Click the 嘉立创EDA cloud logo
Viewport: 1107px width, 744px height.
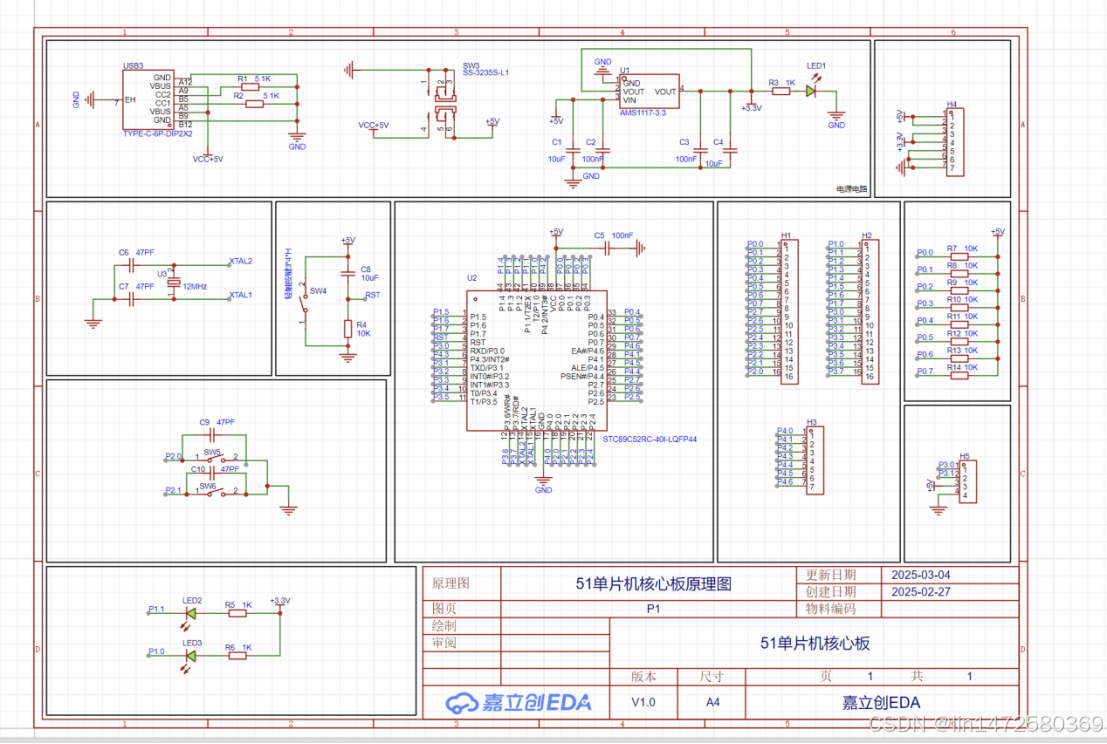click(x=517, y=702)
